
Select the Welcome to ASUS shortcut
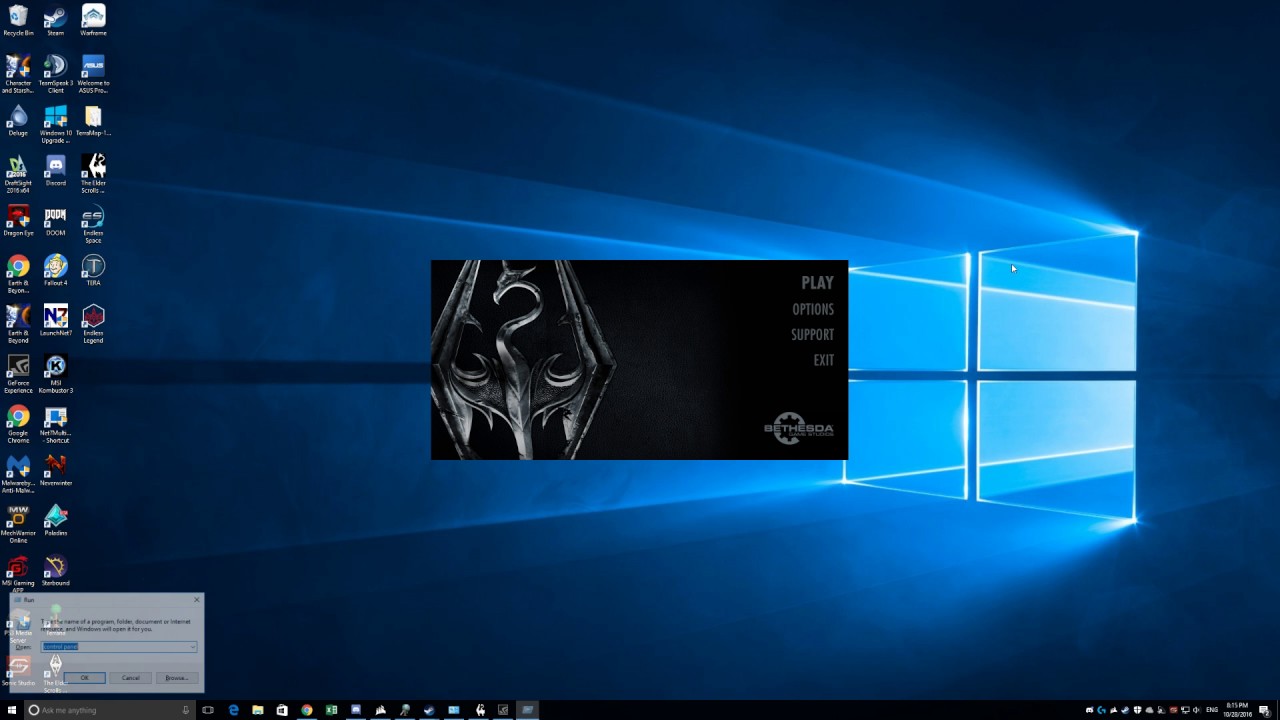tap(93, 74)
